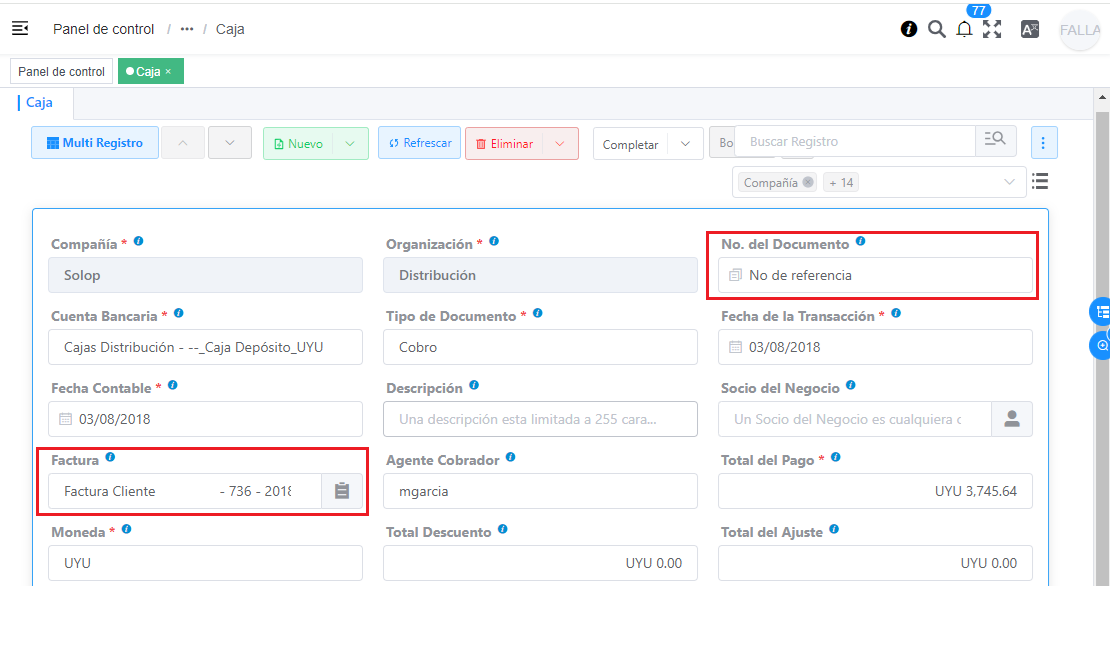
Task: Expand the Completar dropdown arrow
Action: coord(685,144)
